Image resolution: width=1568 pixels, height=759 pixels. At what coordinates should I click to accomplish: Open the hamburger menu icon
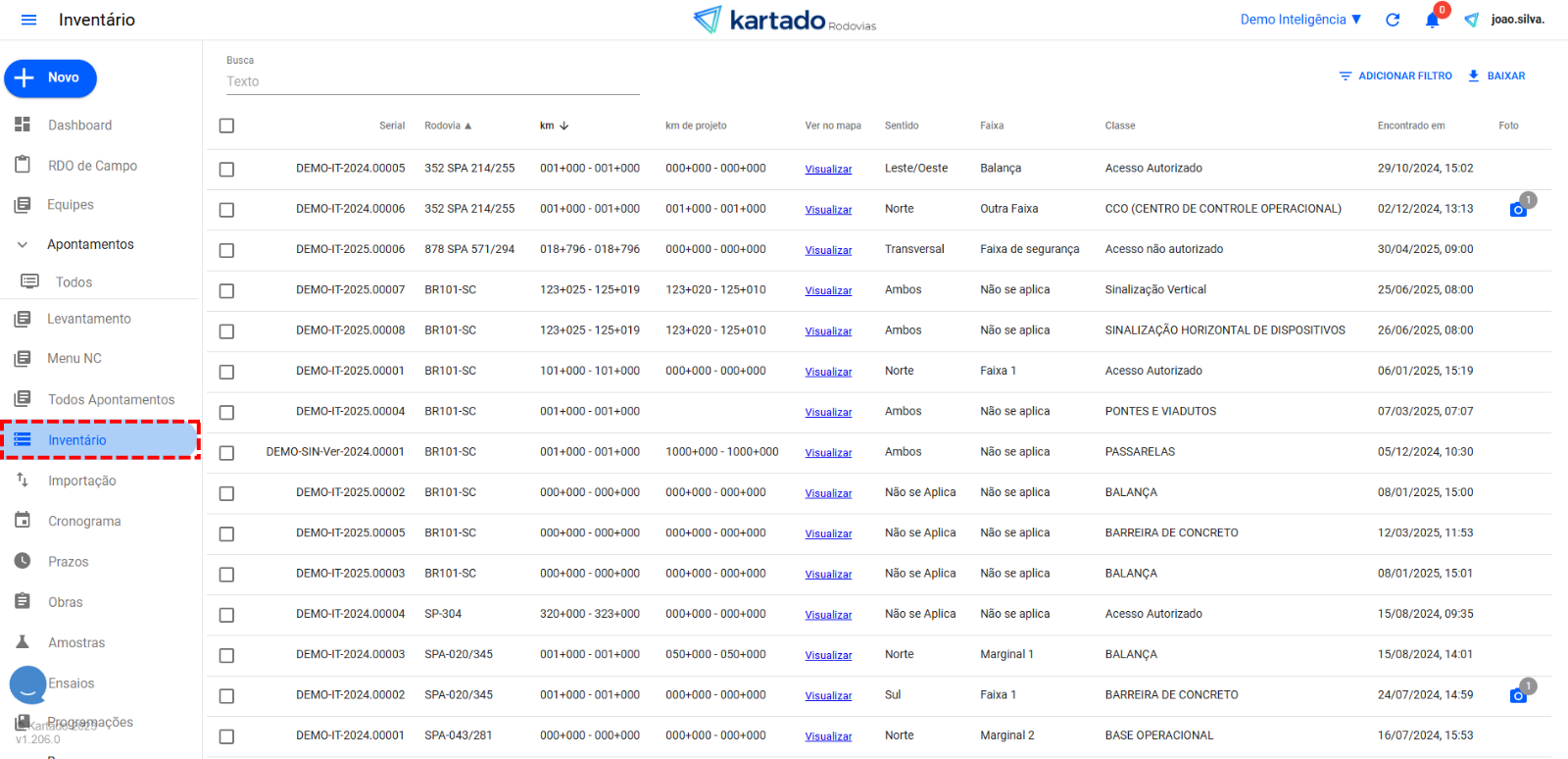click(x=28, y=20)
